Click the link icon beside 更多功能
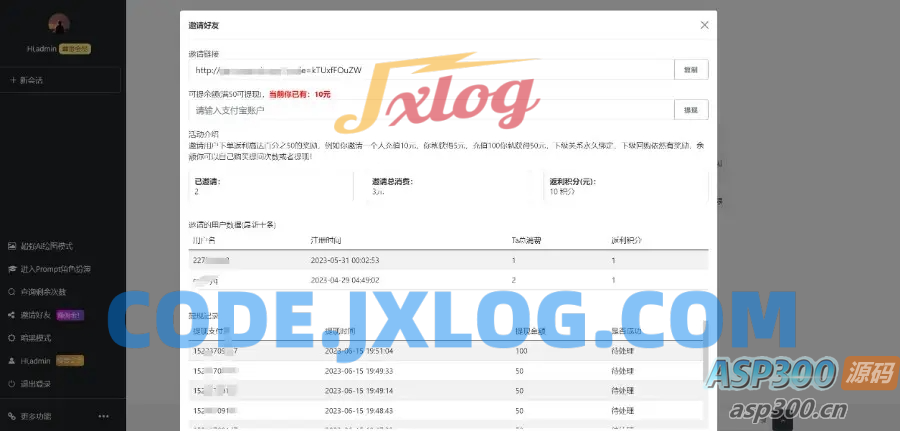This screenshot has width=900, height=431. point(12,415)
